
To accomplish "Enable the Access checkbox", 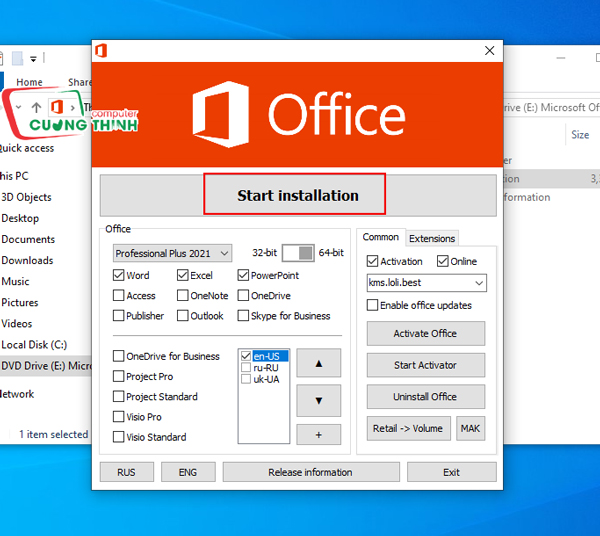I will click(119, 295).
